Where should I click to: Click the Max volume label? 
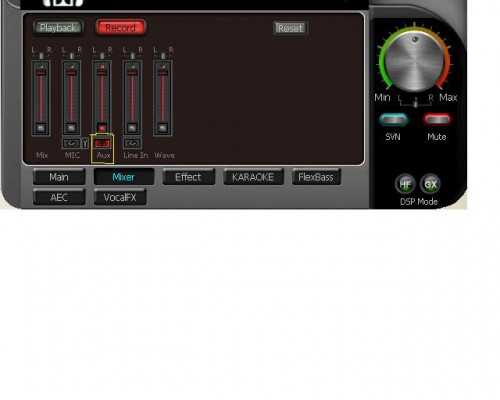click(448, 98)
